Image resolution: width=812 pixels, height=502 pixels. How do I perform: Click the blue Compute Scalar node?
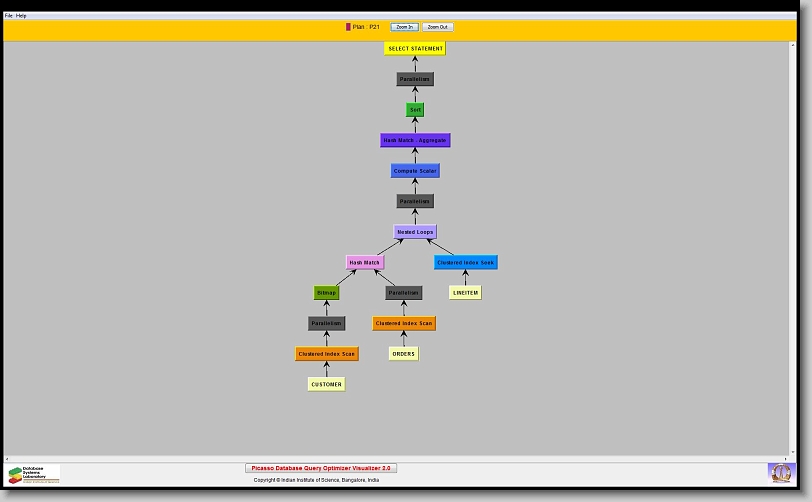click(415, 171)
